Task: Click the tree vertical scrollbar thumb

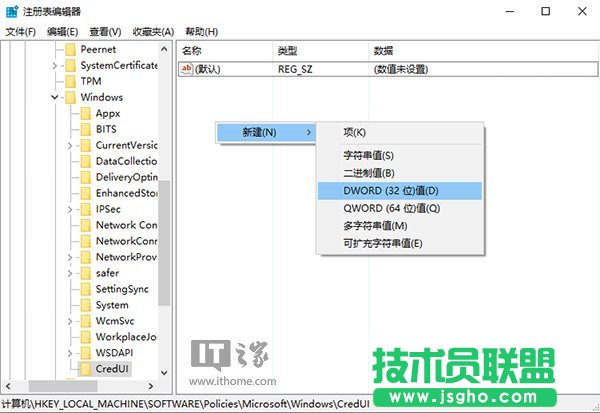Action: pyautogui.click(x=164, y=243)
